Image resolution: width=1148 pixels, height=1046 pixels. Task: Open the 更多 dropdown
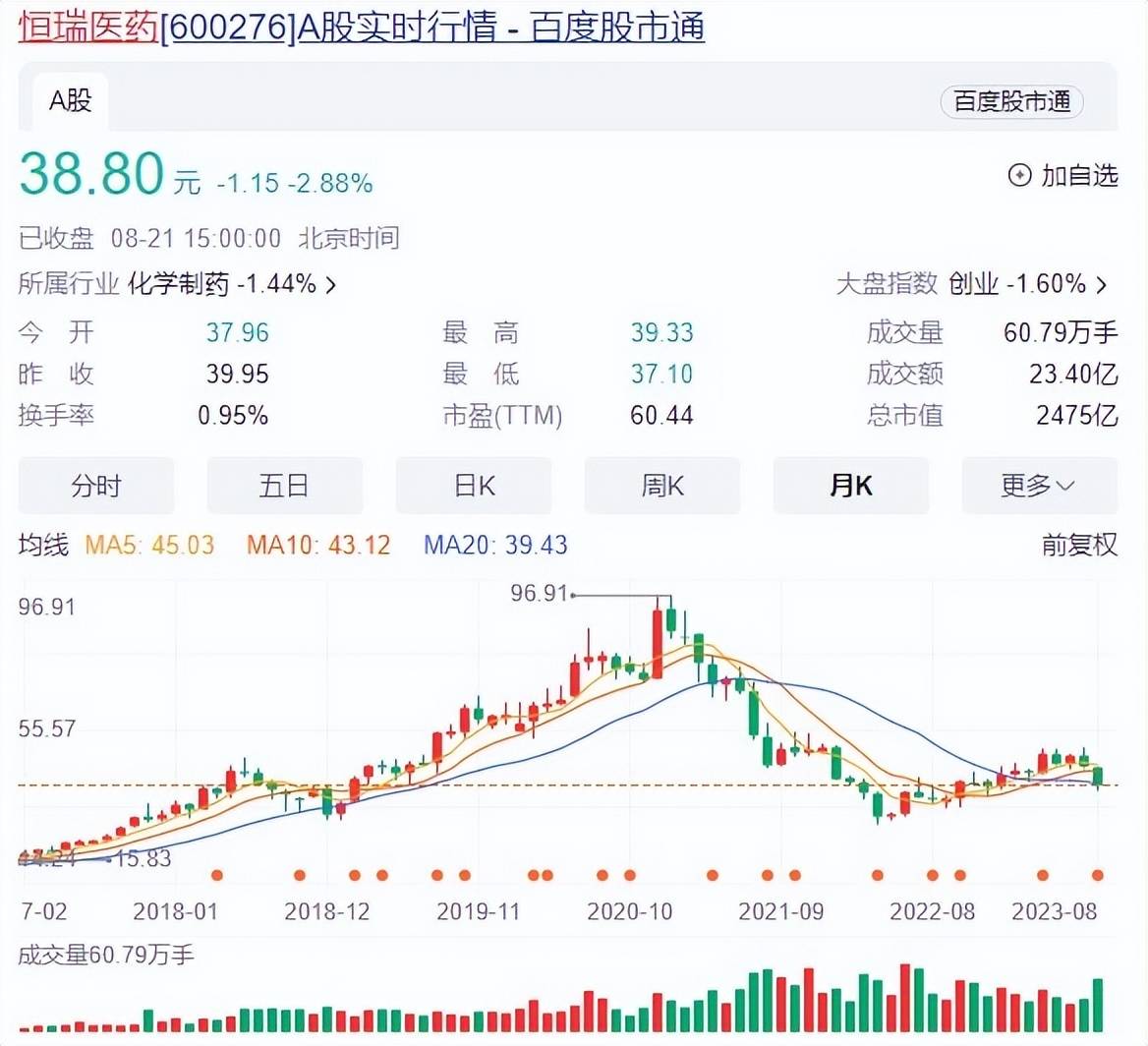pyautogui.click(x=1040, y=485)
